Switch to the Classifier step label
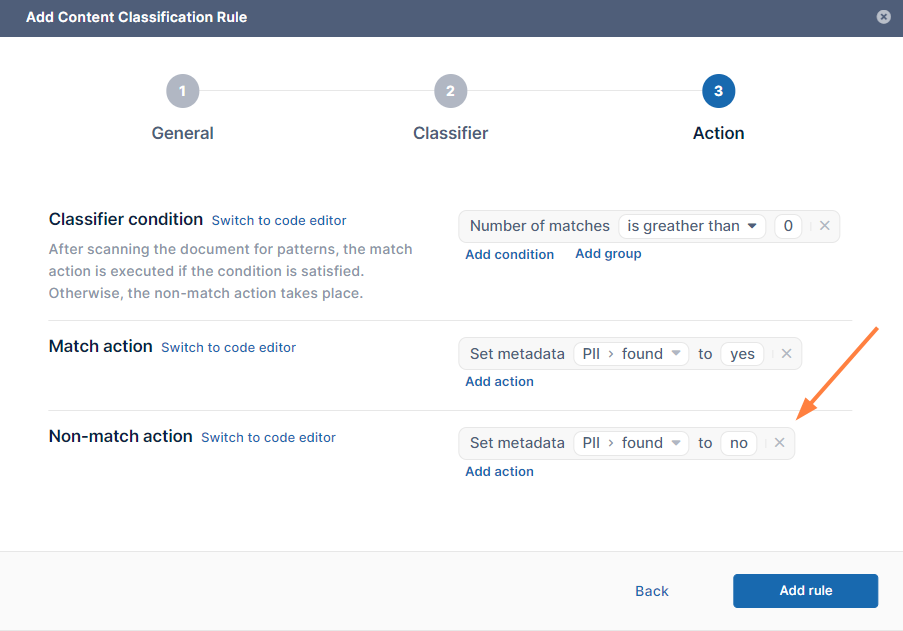The height and width of the screenshot is (631, 903). pyautogui.click(x=450, y=133)
